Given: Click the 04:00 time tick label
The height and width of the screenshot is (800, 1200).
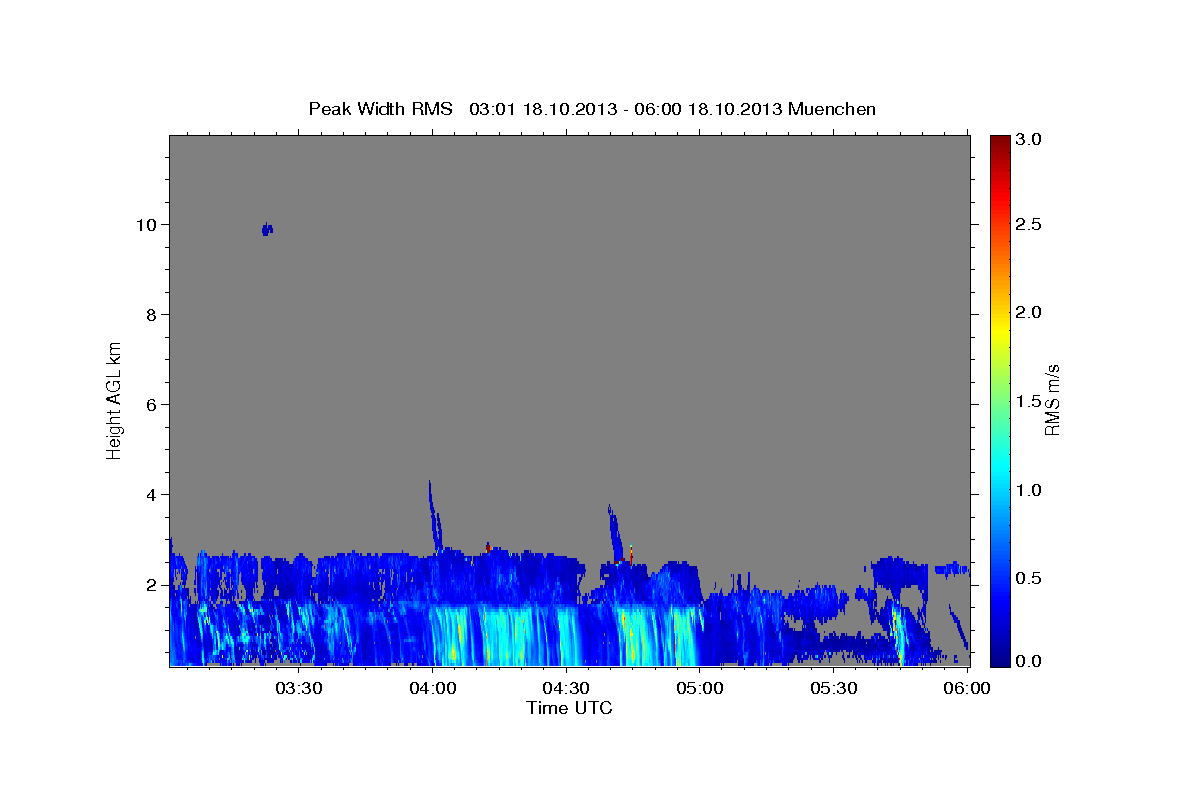Looking at the screenshot, I should pyautogui.click(x=433, y=688).
